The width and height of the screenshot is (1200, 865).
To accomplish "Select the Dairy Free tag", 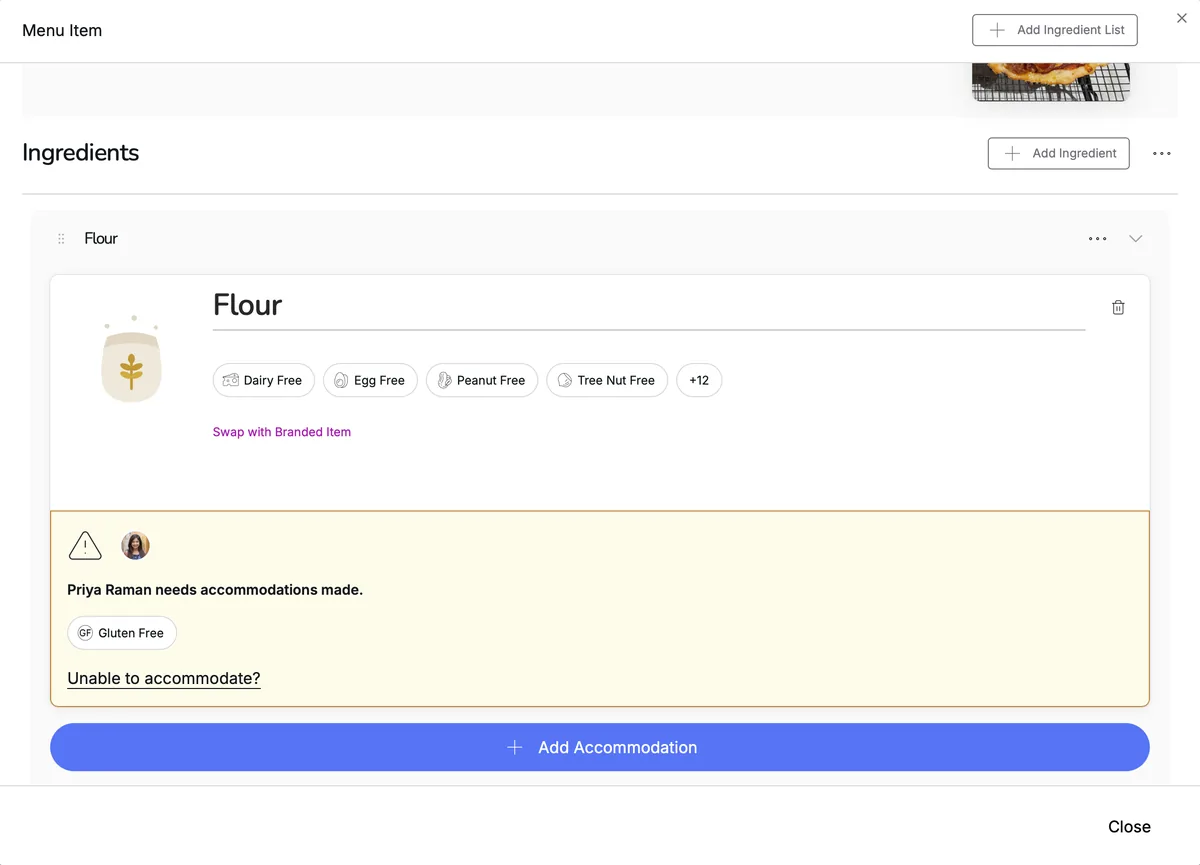I will point(264,380).
